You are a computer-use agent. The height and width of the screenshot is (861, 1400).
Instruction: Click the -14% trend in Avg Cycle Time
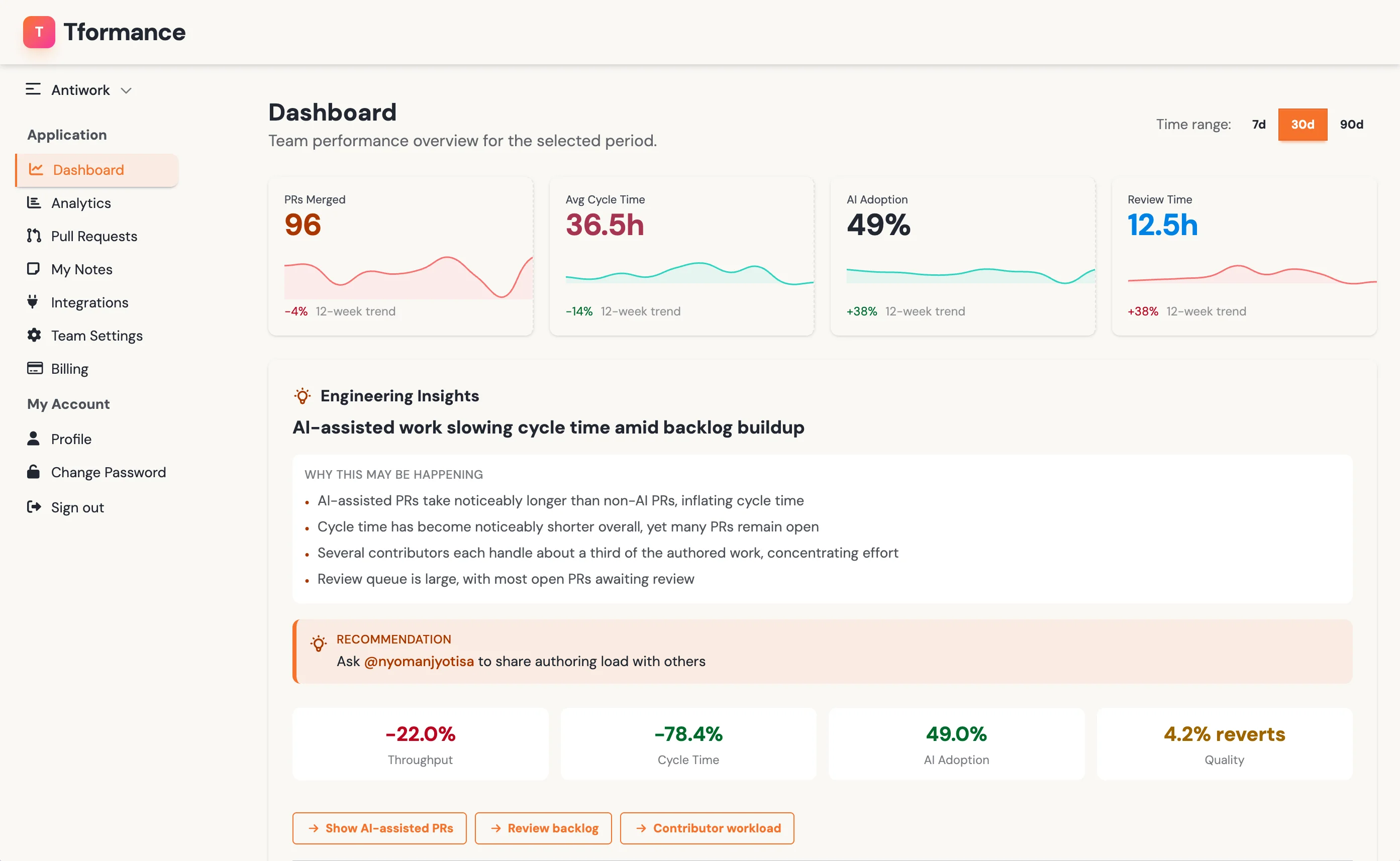[x=579, y=311]
